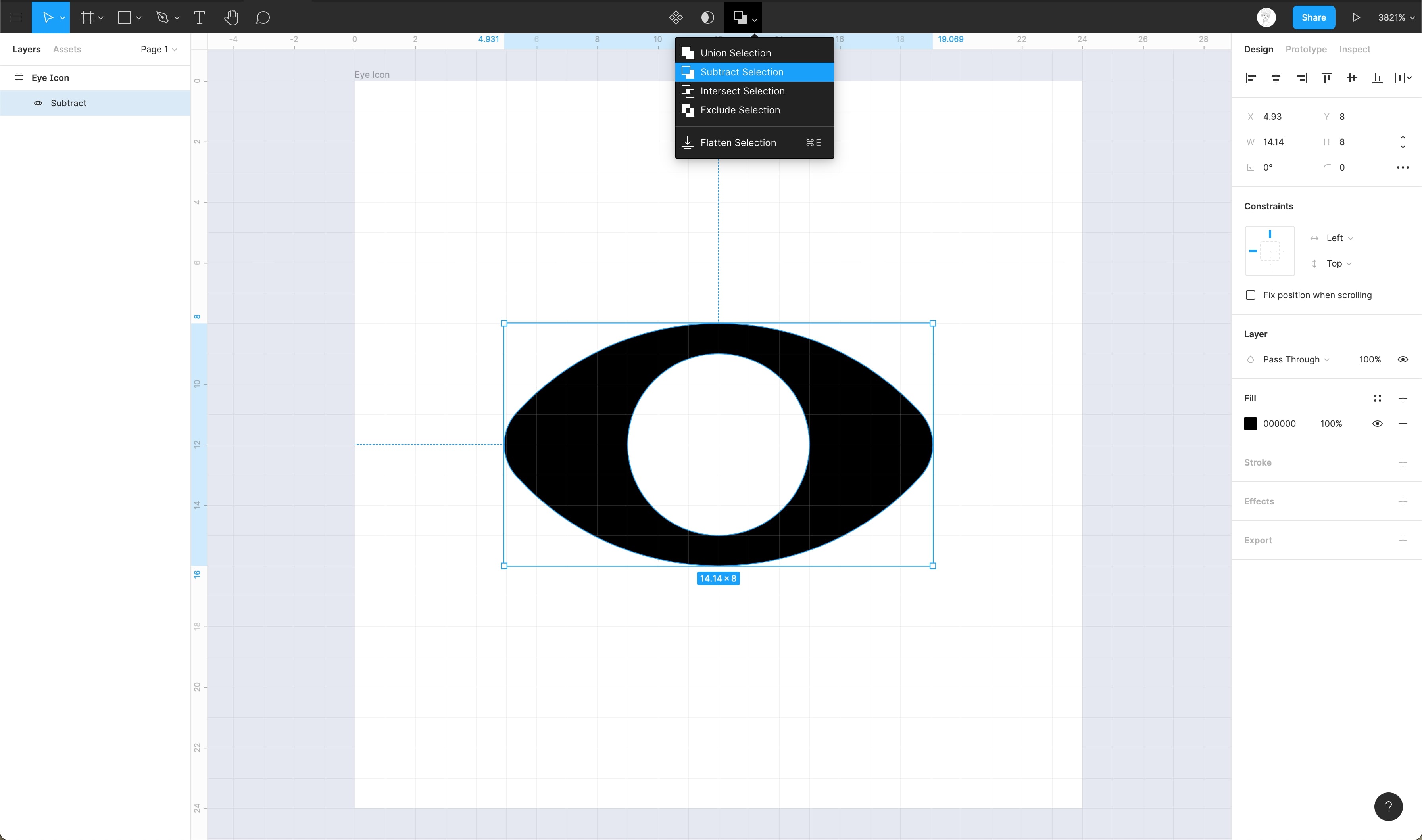This screenshot has height=840, width=1422.
Task: Click the Present play button
Action: 1356,17
